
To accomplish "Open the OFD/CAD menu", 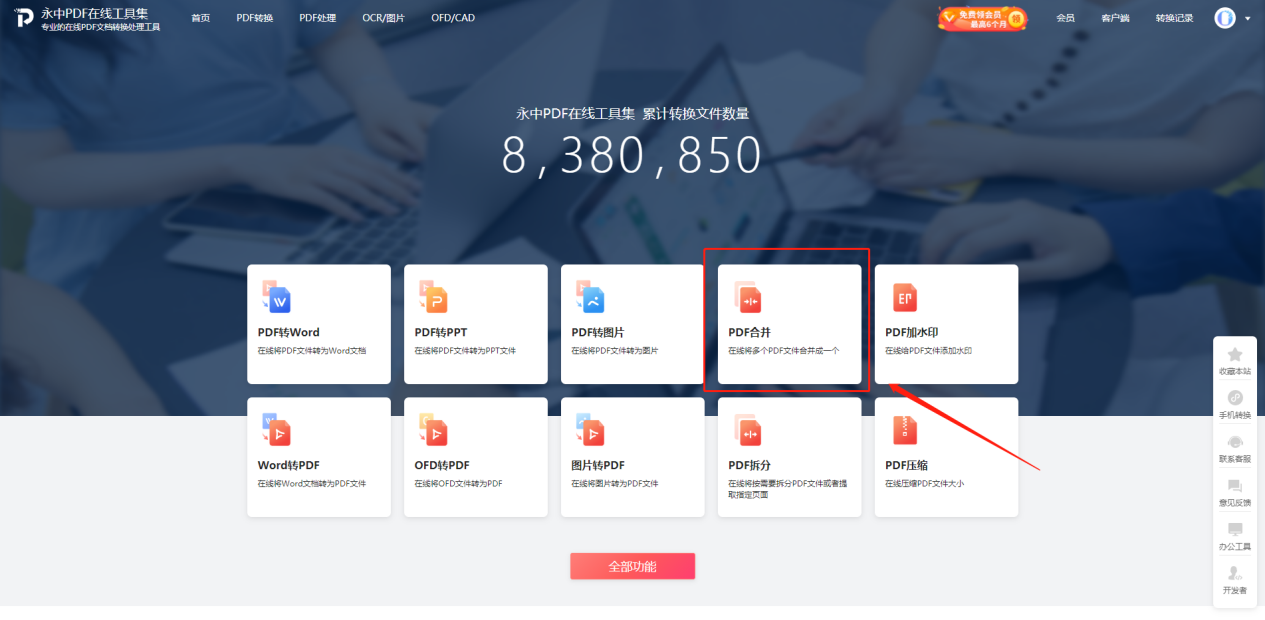I will 453,18.
